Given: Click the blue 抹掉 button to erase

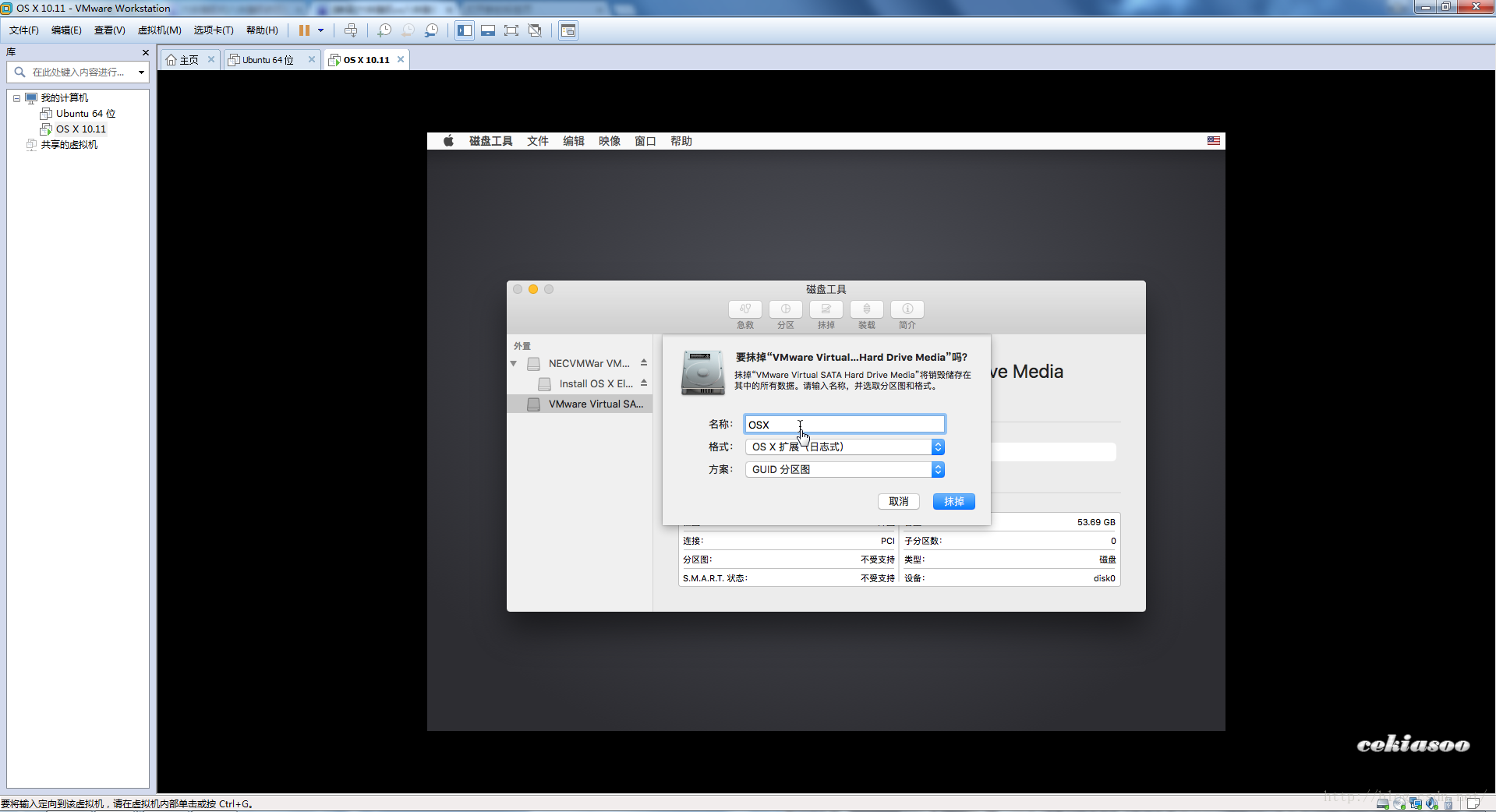Looking at the screenshot, I should 954,502.
